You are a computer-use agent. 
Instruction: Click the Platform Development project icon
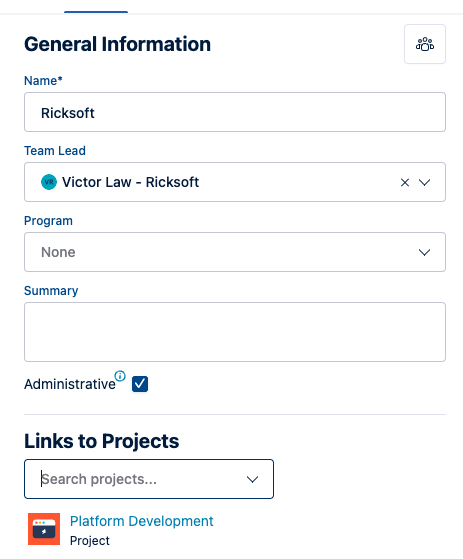tap(44, 529)
